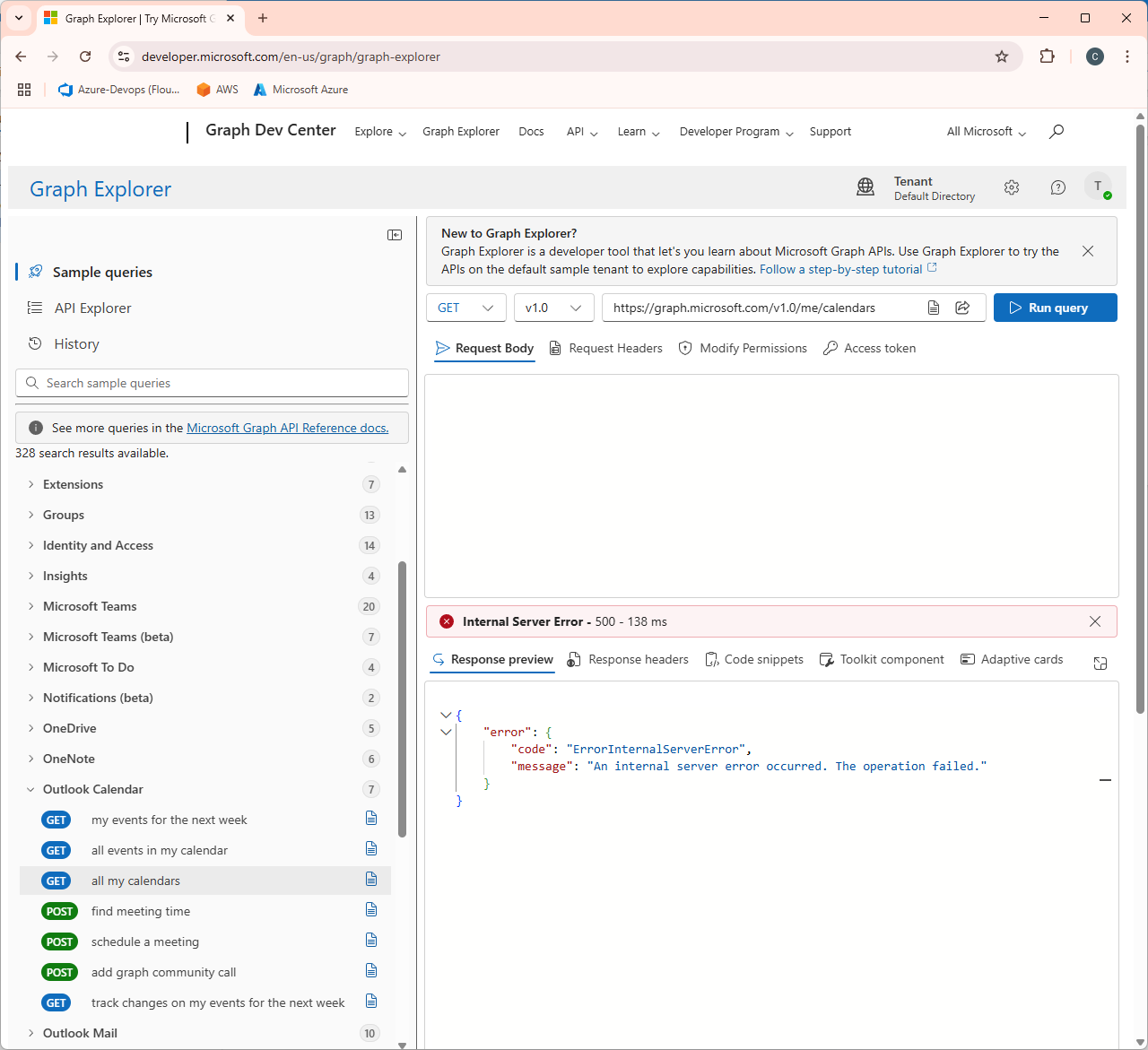Select 'all events in my calendar' query
The image size is (1148, 1050).
coord(205,850)
